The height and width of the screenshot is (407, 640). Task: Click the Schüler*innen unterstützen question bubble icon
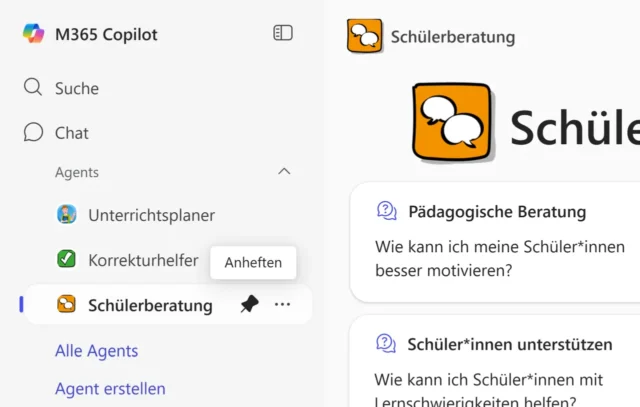coord(386,344)
